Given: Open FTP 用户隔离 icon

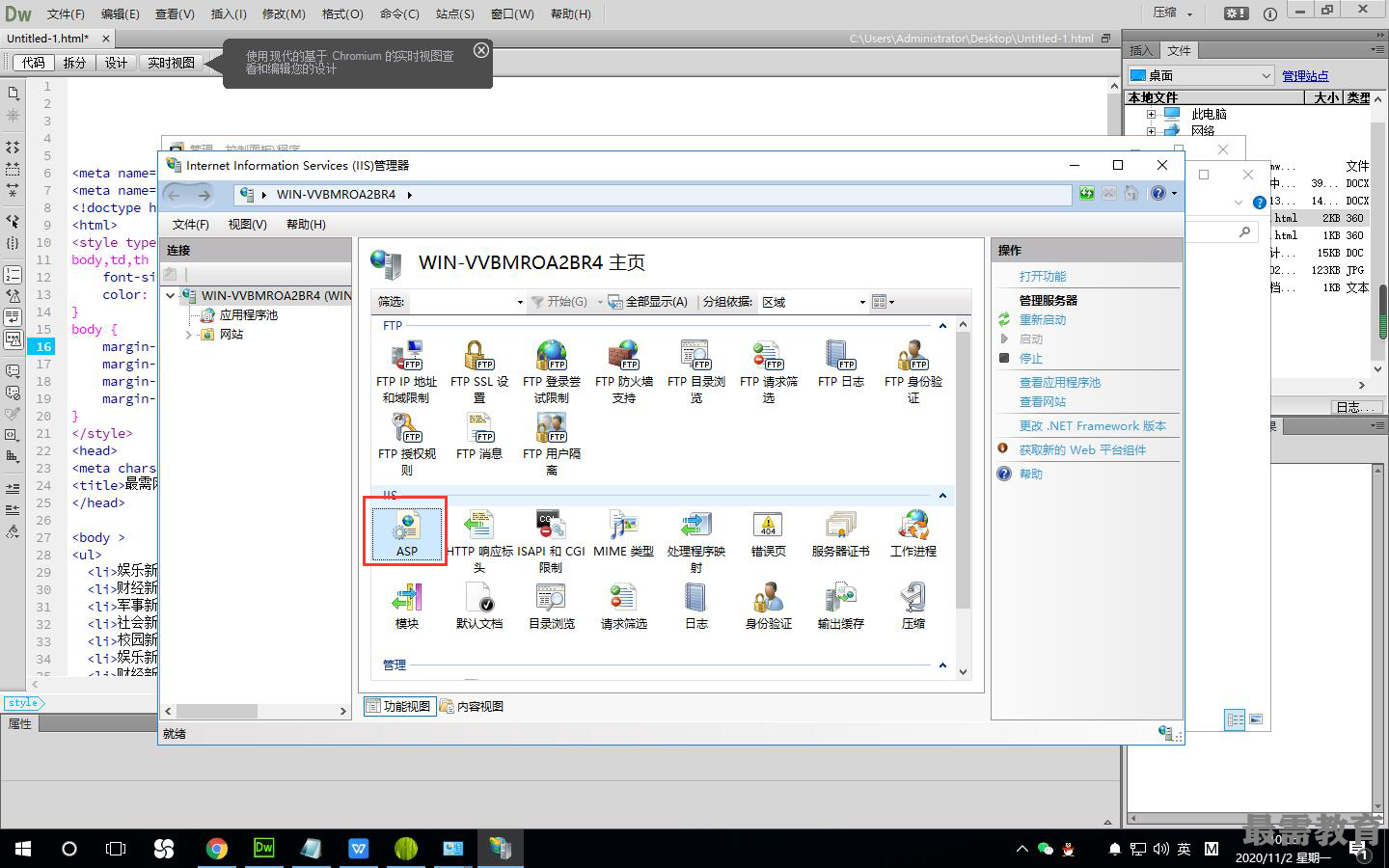Looking at the screenshot, I should tap(551, 444).
